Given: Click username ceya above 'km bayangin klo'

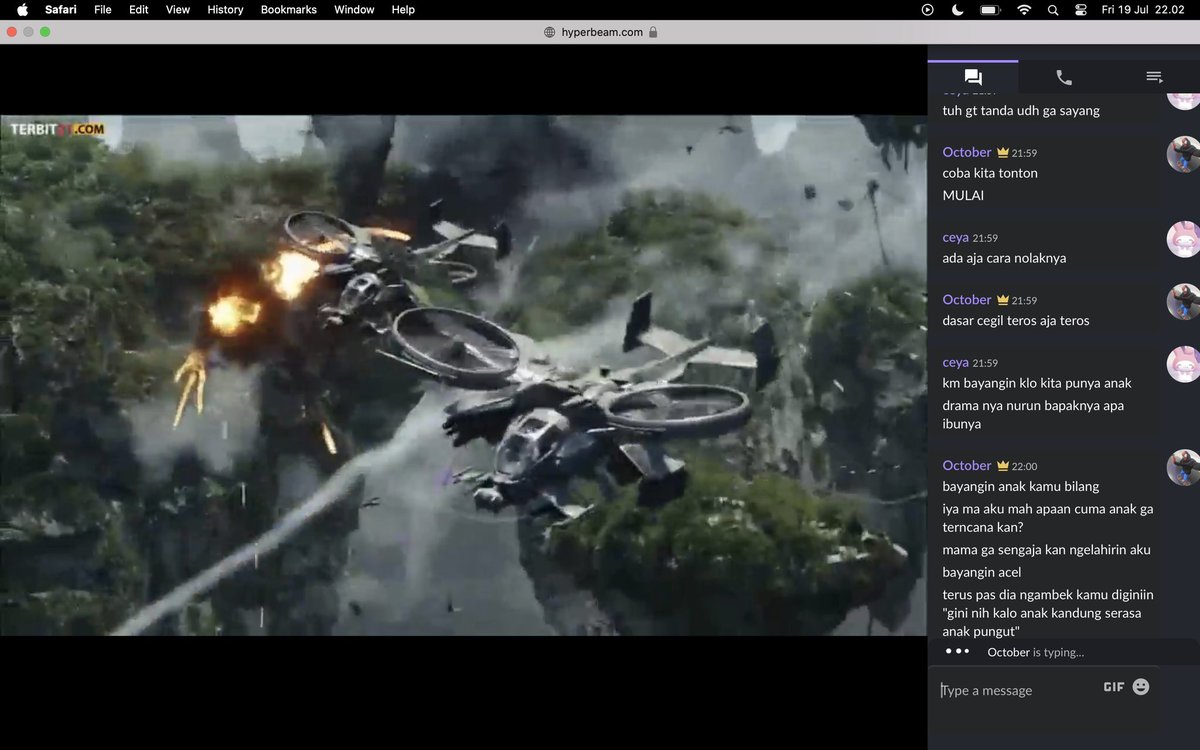Looking at the screenshot, I should click(x=956, y=362).
